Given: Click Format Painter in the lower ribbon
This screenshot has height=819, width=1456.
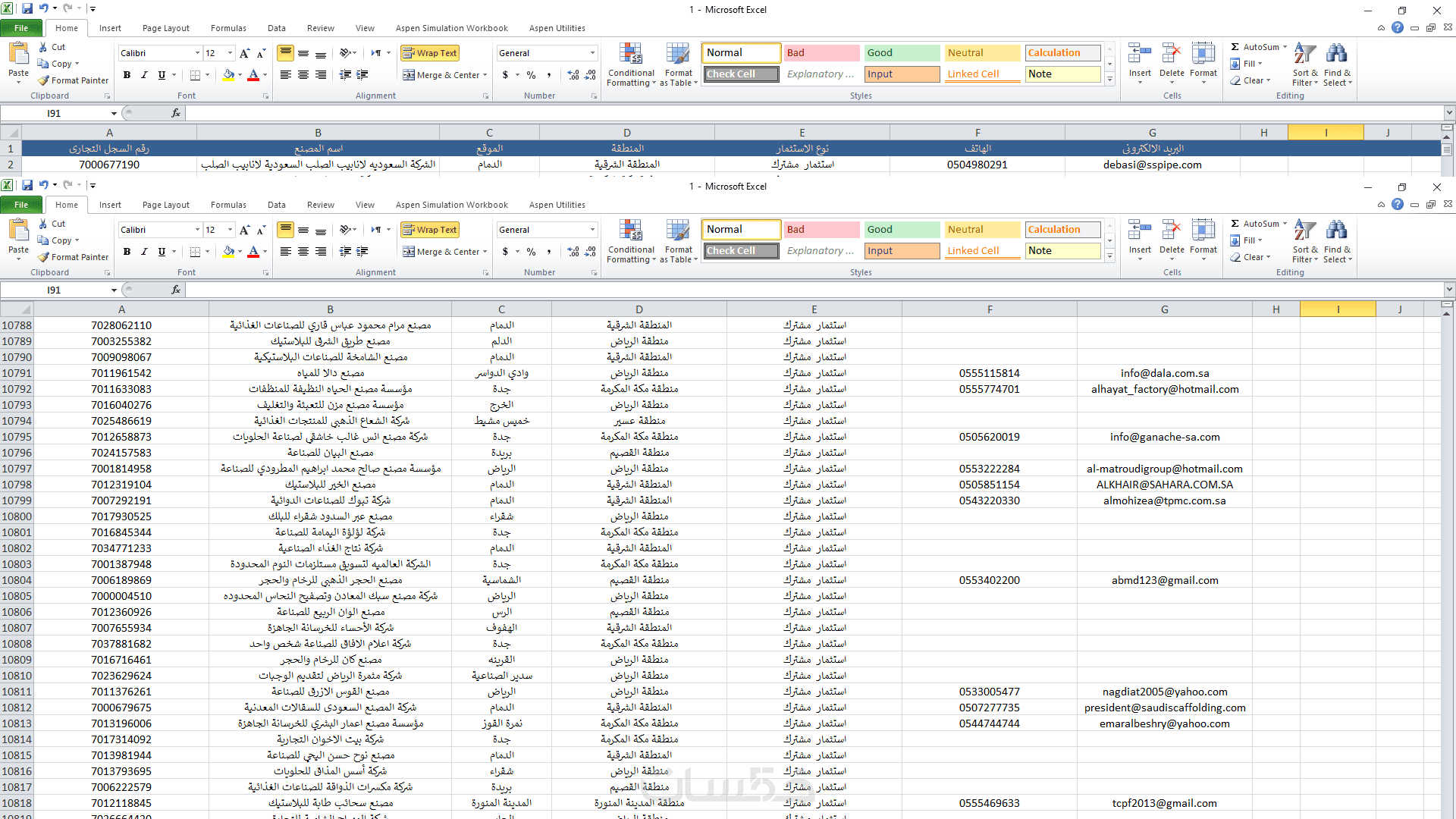Looking at the screenshot, I should point(74,257).
